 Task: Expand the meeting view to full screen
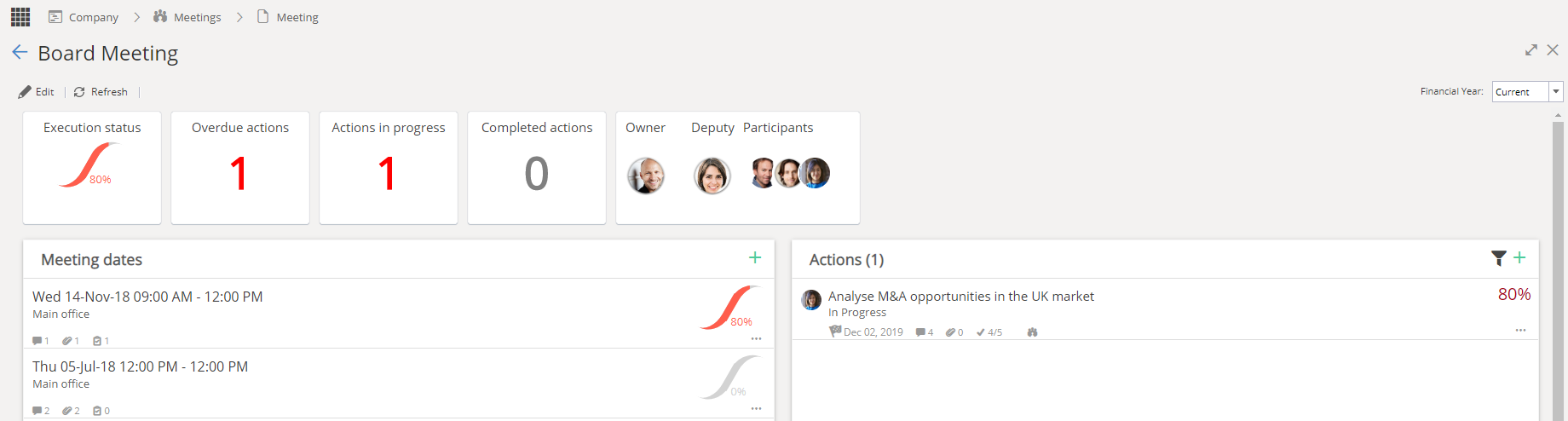tap(1531, 50)
